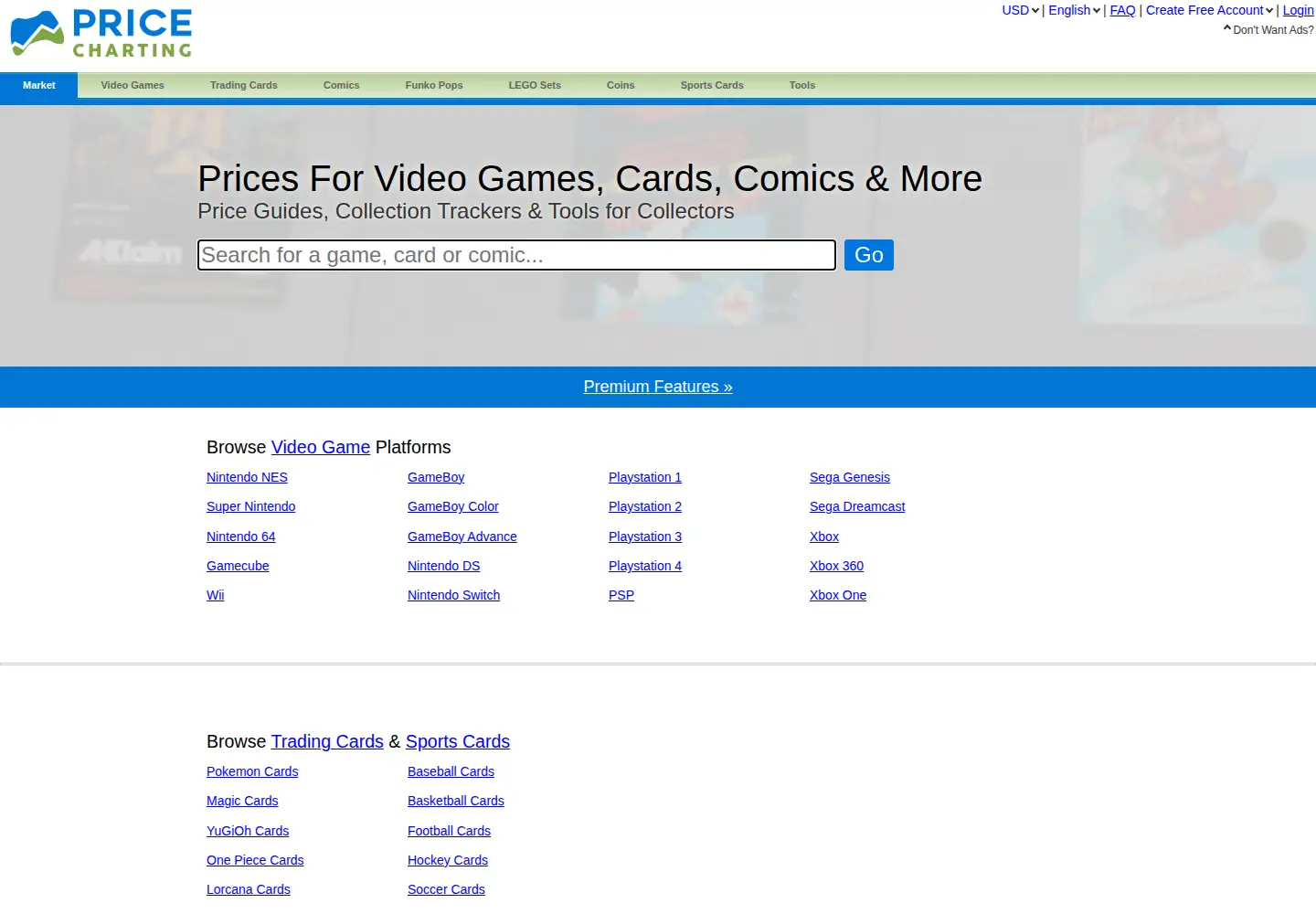This screenshot has height=914, width=1316.
Task: Open the Comics menu
Action: [x=342, y=85]
